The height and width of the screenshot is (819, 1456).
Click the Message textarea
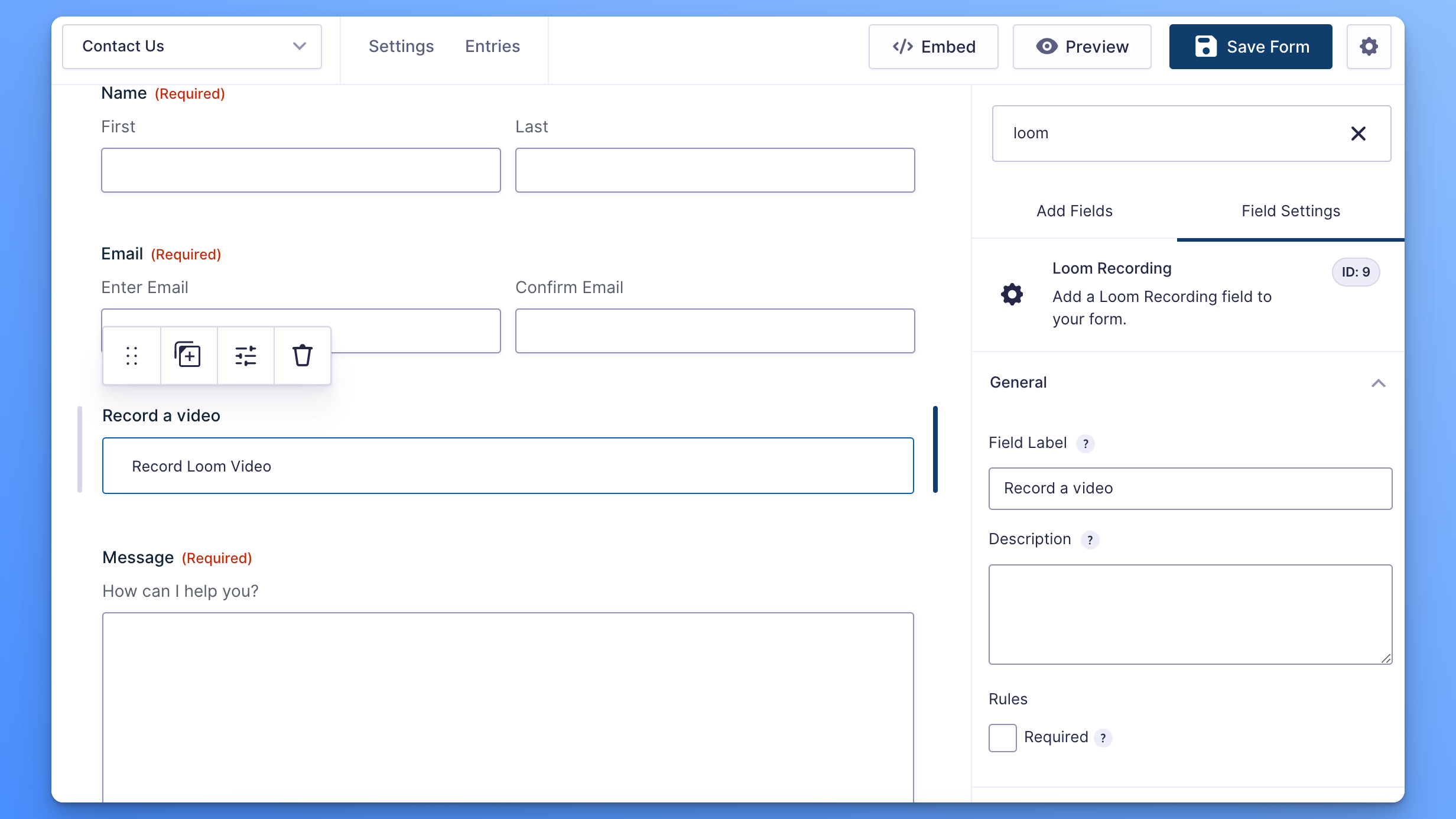click(x=508, y=707)
